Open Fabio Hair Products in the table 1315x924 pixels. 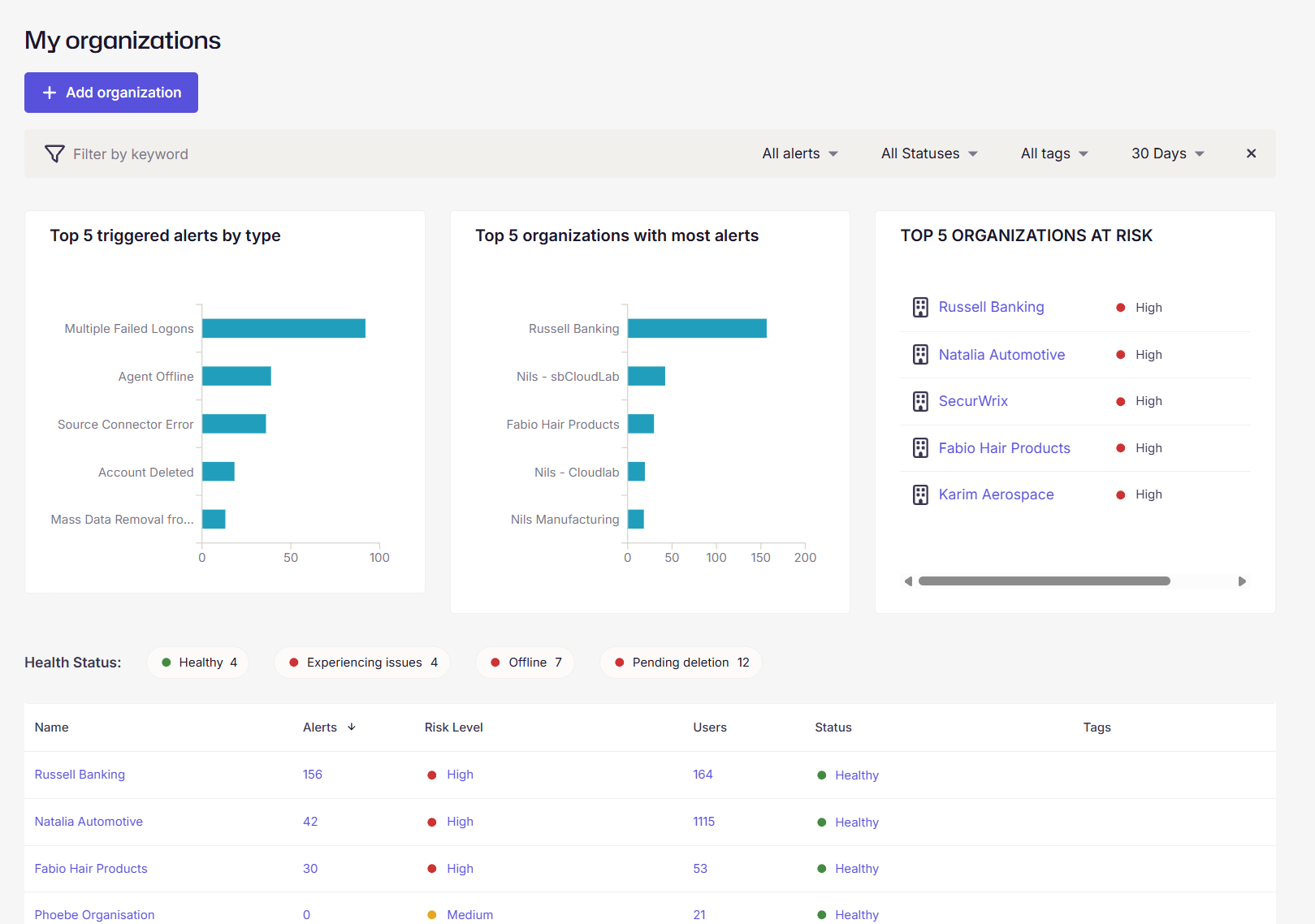click(91, 869)
